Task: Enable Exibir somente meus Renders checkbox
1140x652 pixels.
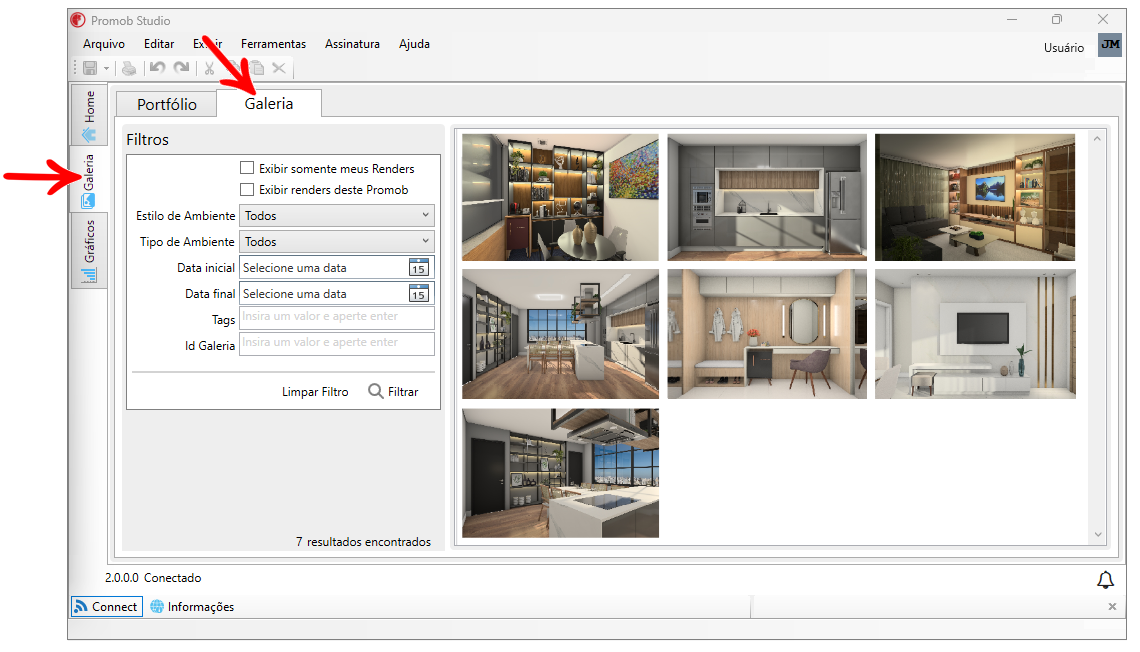Action: pos(247,168)
